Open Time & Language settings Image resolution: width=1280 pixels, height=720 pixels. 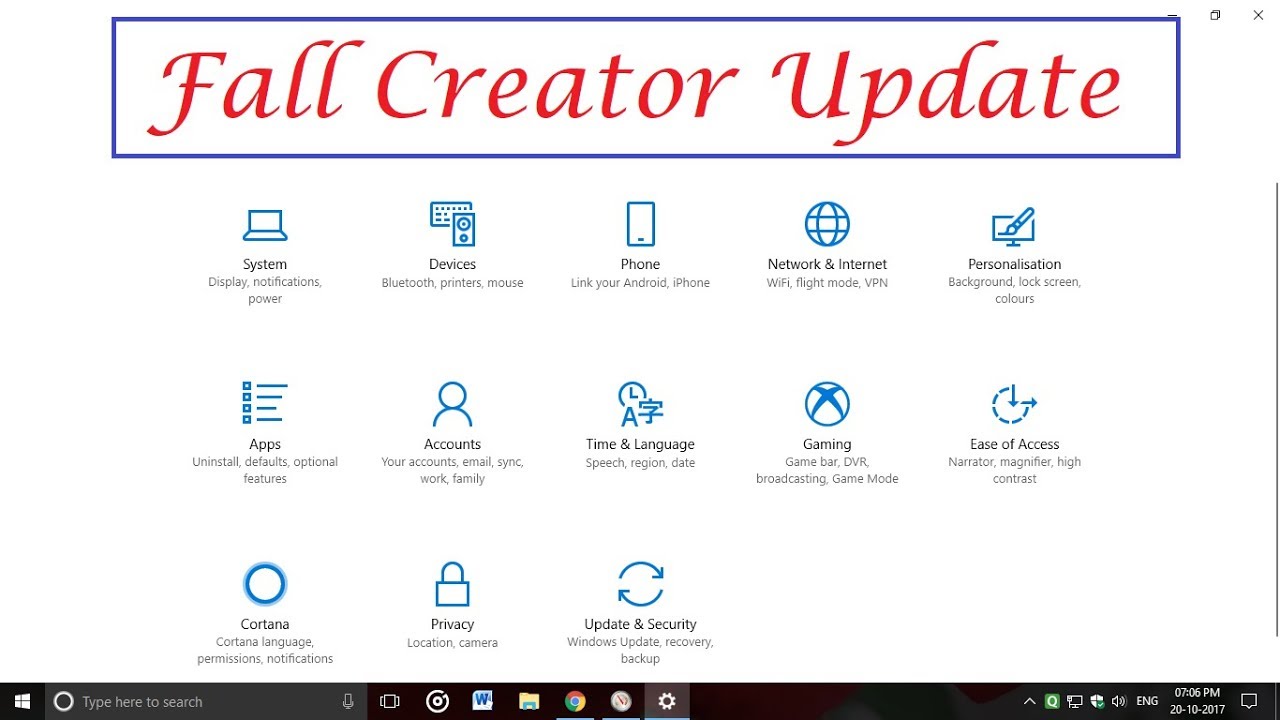(640, 426)
